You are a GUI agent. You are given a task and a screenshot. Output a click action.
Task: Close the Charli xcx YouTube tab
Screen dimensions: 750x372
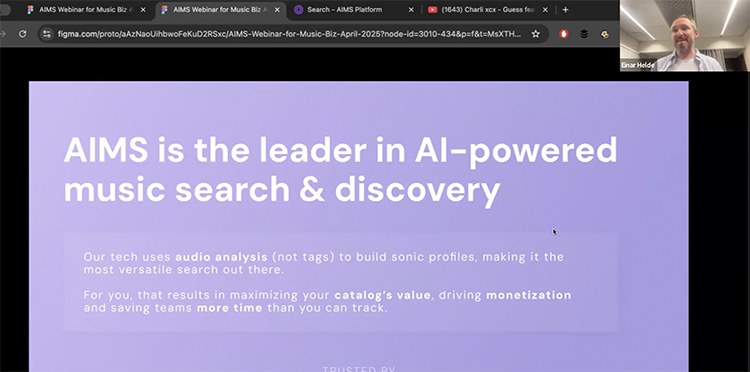[x=545, y=10]
